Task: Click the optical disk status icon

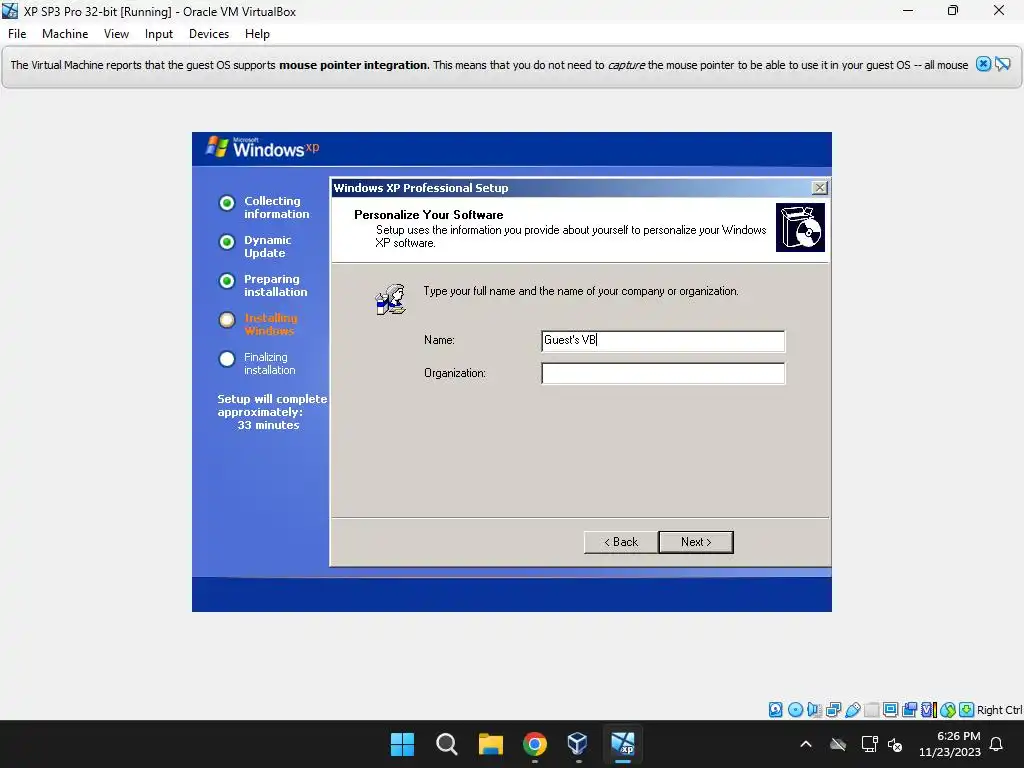Action: (795, 710)
